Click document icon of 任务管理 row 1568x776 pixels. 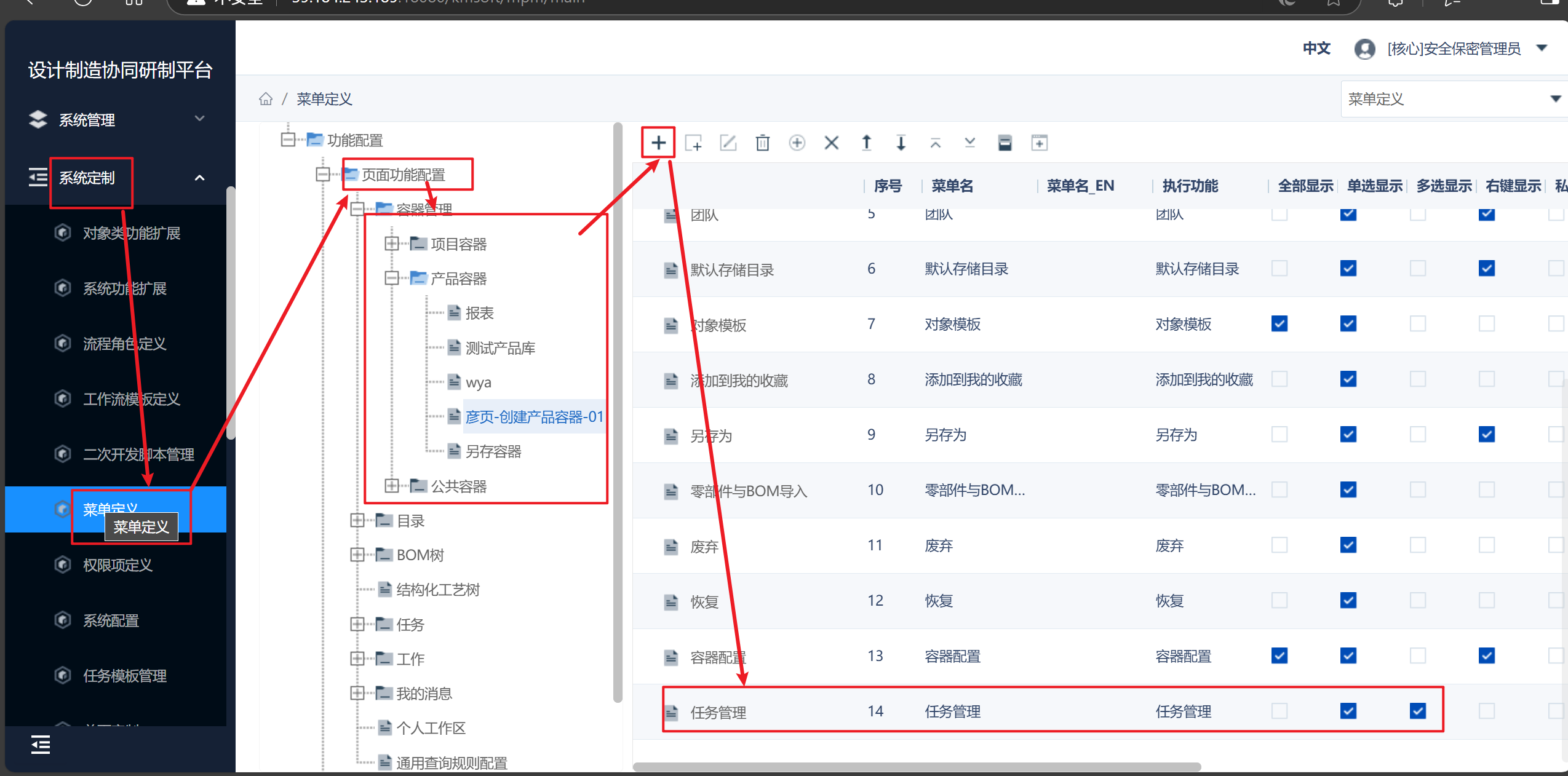[x=671, y=712]
